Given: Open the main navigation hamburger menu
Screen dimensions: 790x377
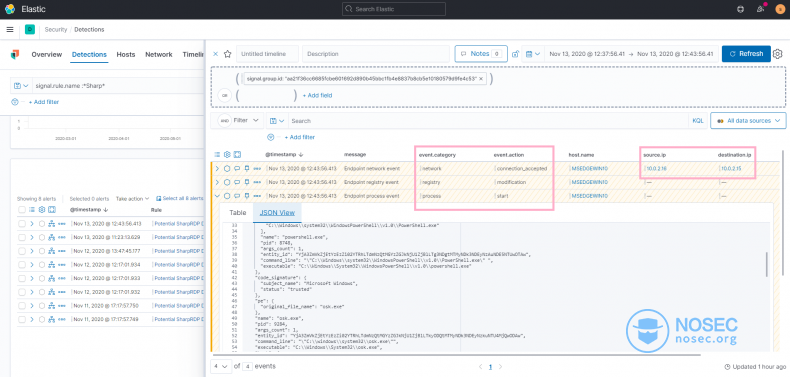Looking at the screenshot, I should [x=10, y=29].
